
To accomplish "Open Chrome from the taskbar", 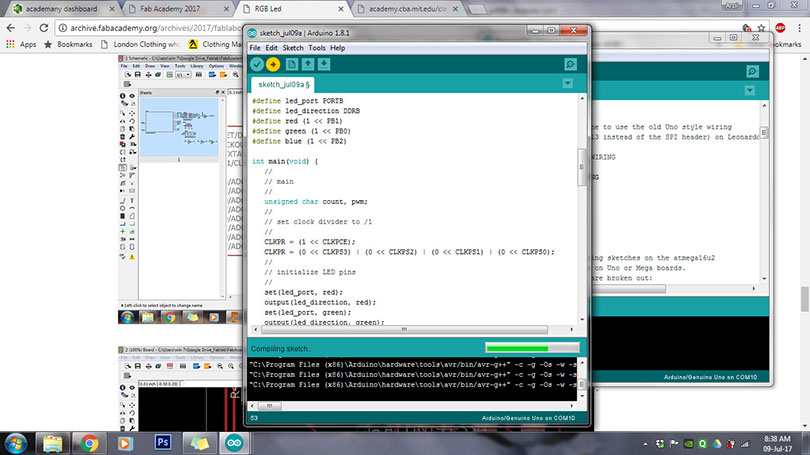I will (89, 443).
